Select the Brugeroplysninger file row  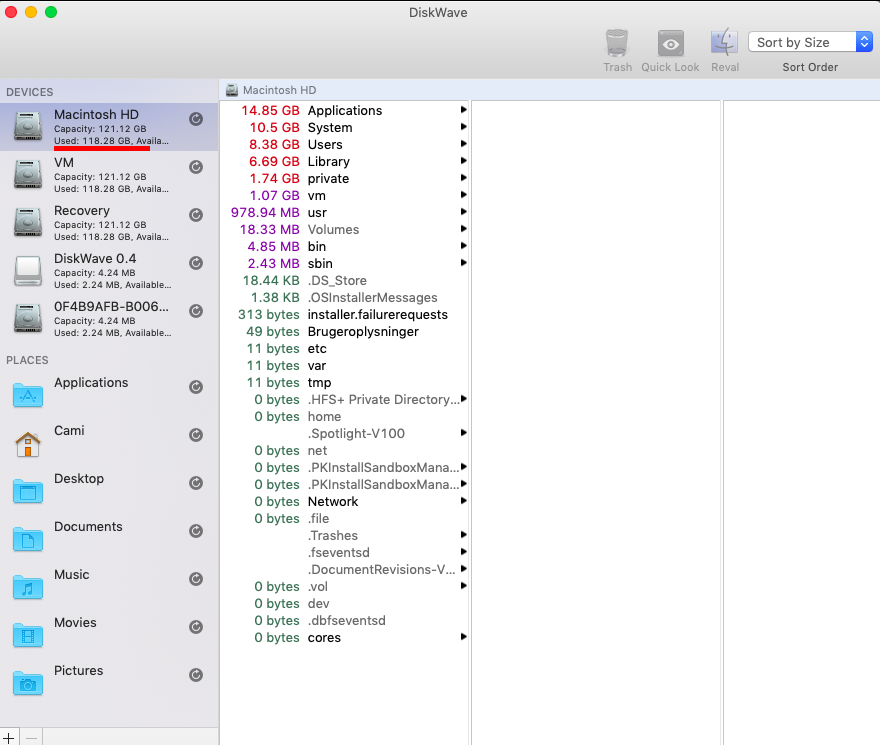pos(345,331)
